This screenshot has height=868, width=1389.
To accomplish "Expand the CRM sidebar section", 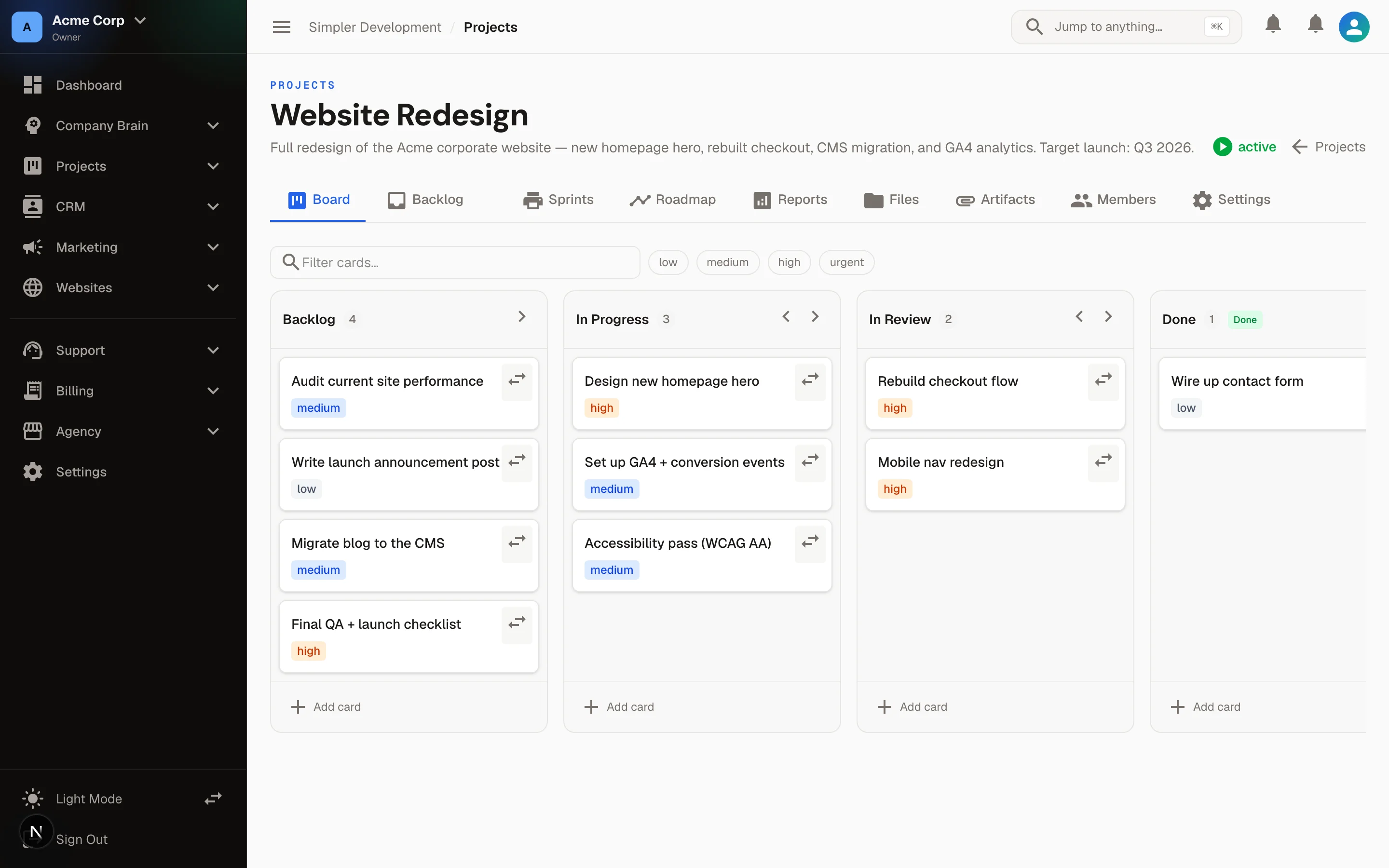I will tap(213, 207).
